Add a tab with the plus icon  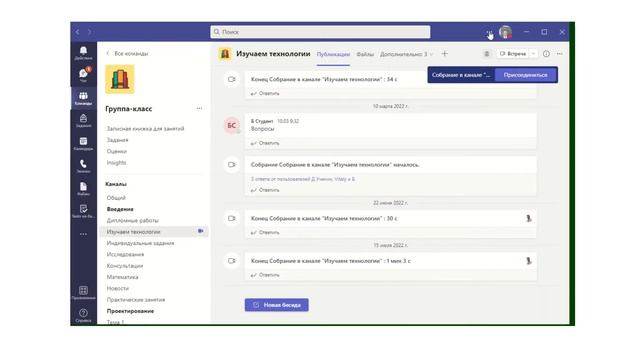click(x=445, y=53)
